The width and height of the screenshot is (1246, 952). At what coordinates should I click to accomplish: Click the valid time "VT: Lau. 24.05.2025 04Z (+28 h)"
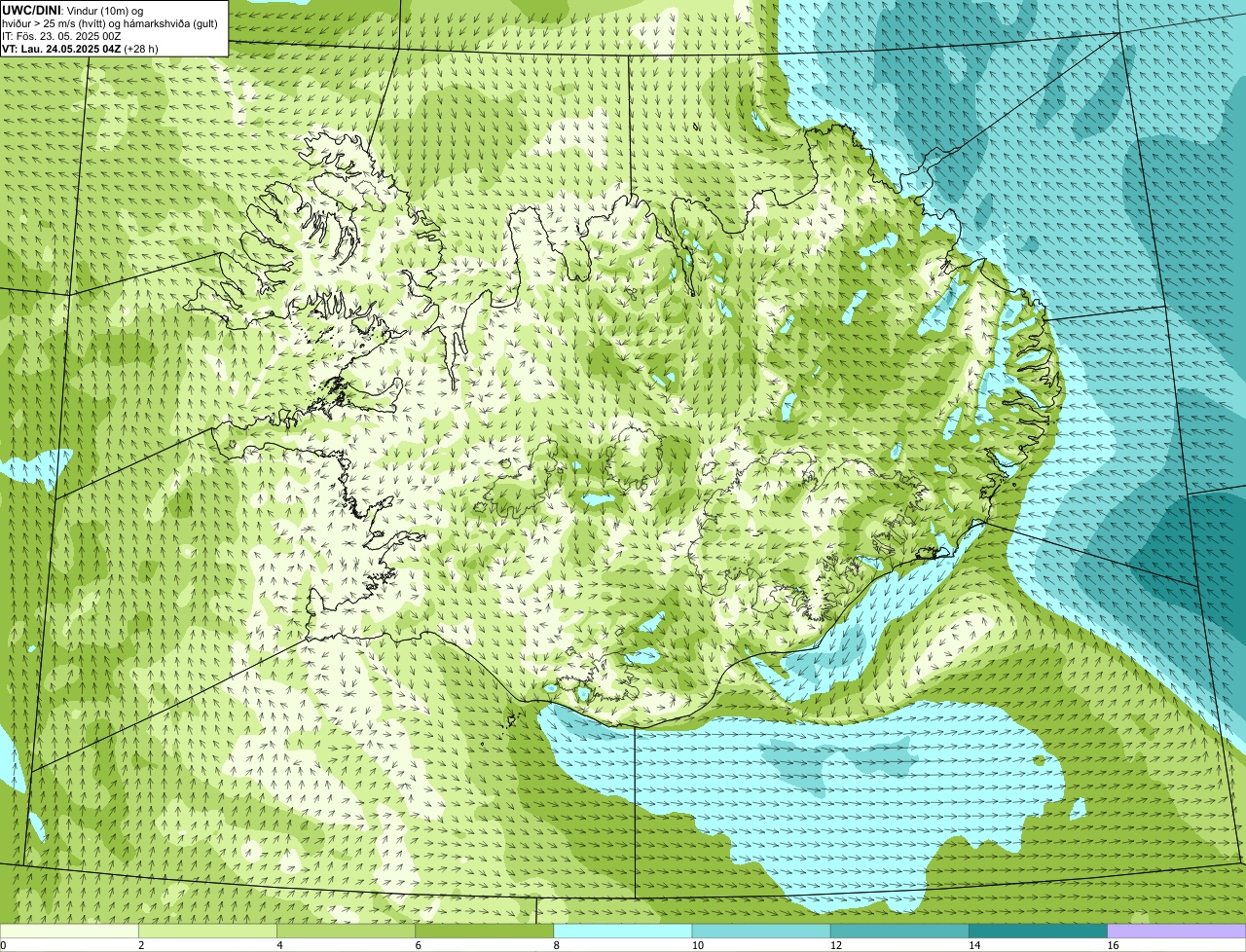[80, 48]
